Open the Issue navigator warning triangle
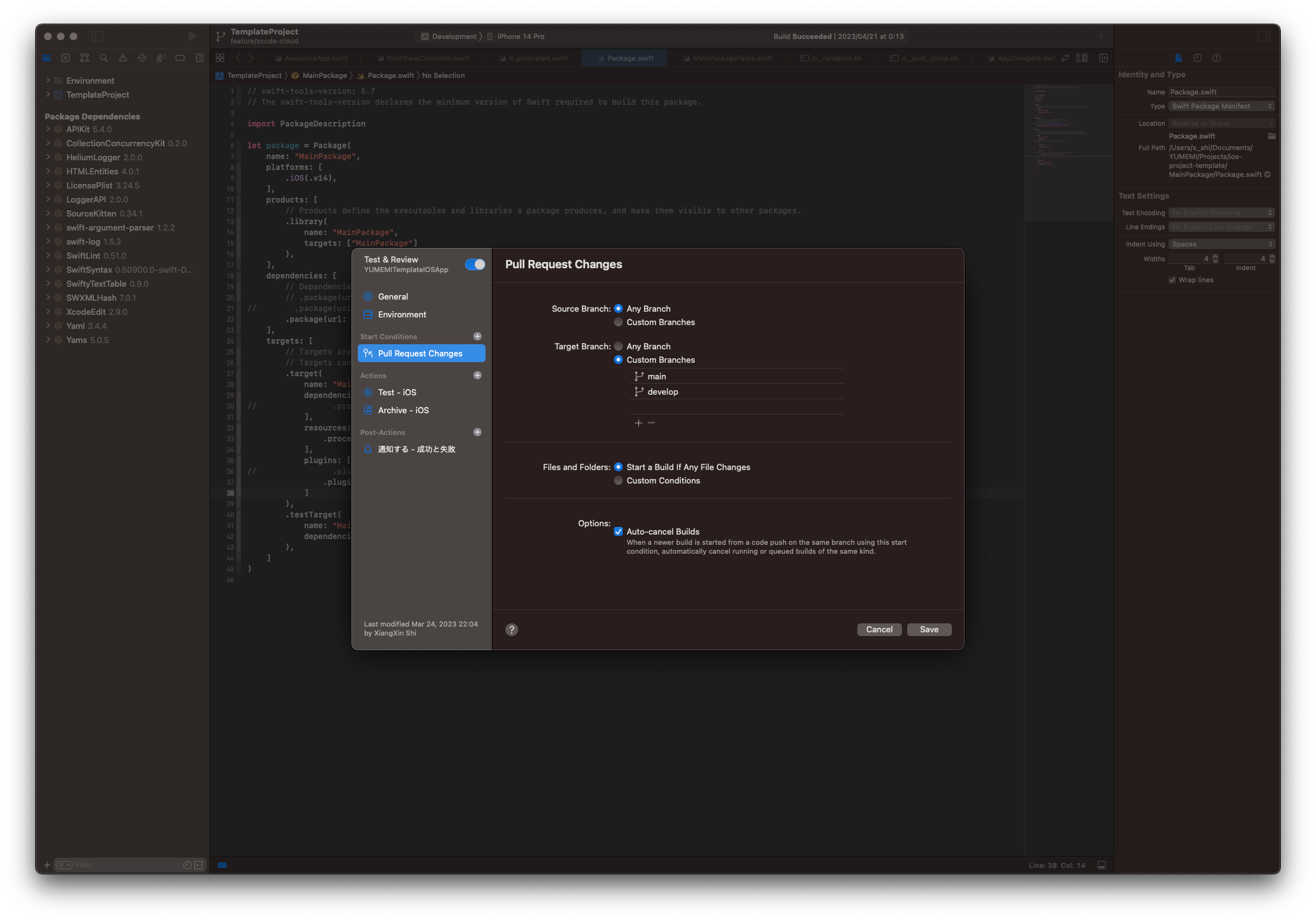This screenshot has height=921, width=1316. [123, 57]
